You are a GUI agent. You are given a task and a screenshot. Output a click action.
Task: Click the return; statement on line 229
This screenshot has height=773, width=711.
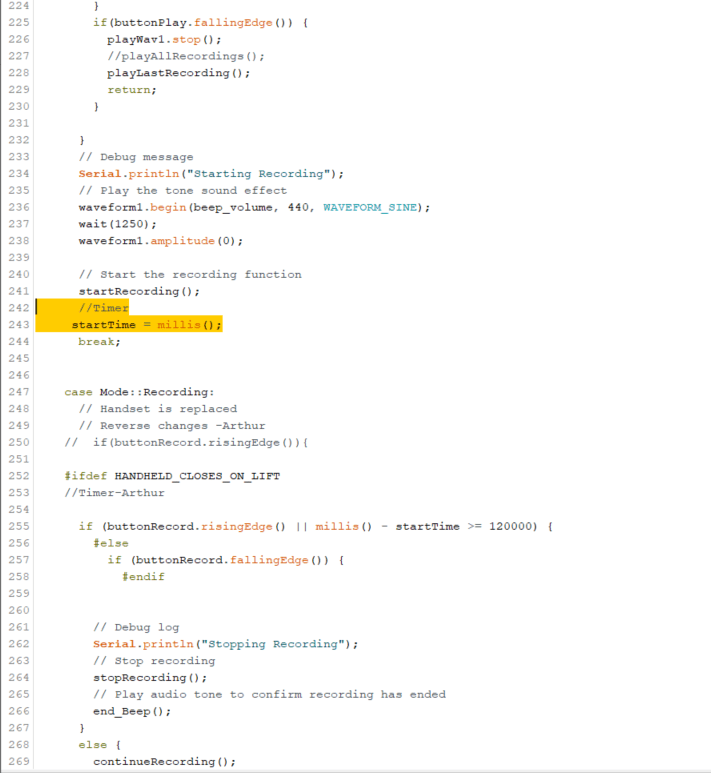pos(132,90)
